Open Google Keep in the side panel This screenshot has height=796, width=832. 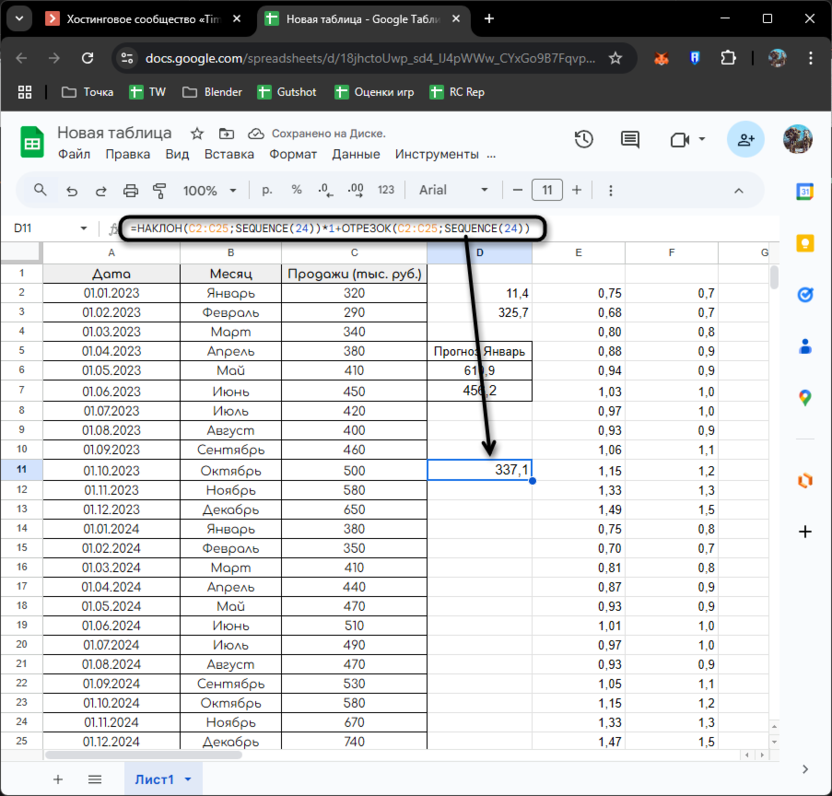coord(805,243)
